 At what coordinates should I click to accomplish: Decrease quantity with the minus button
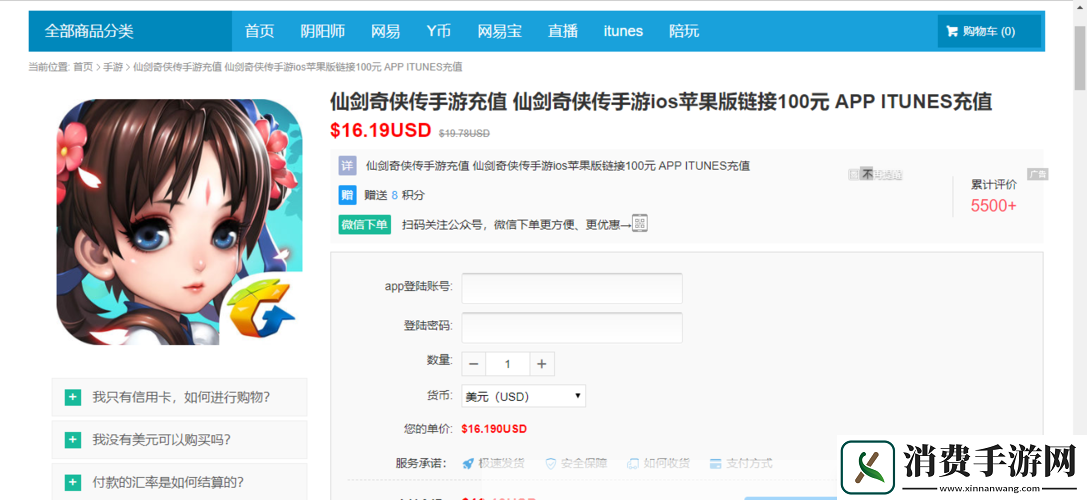pos(473,364)
